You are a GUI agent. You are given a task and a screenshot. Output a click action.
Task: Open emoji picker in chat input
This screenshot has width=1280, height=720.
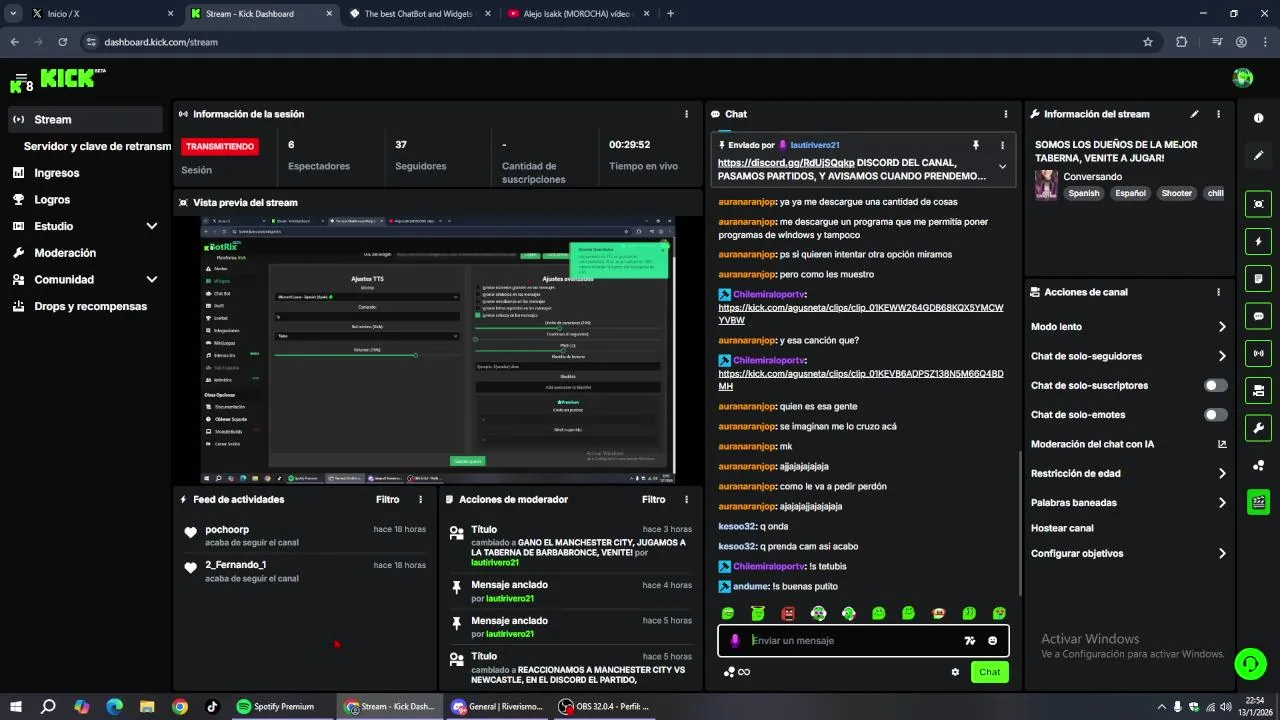tap(993, 641)
